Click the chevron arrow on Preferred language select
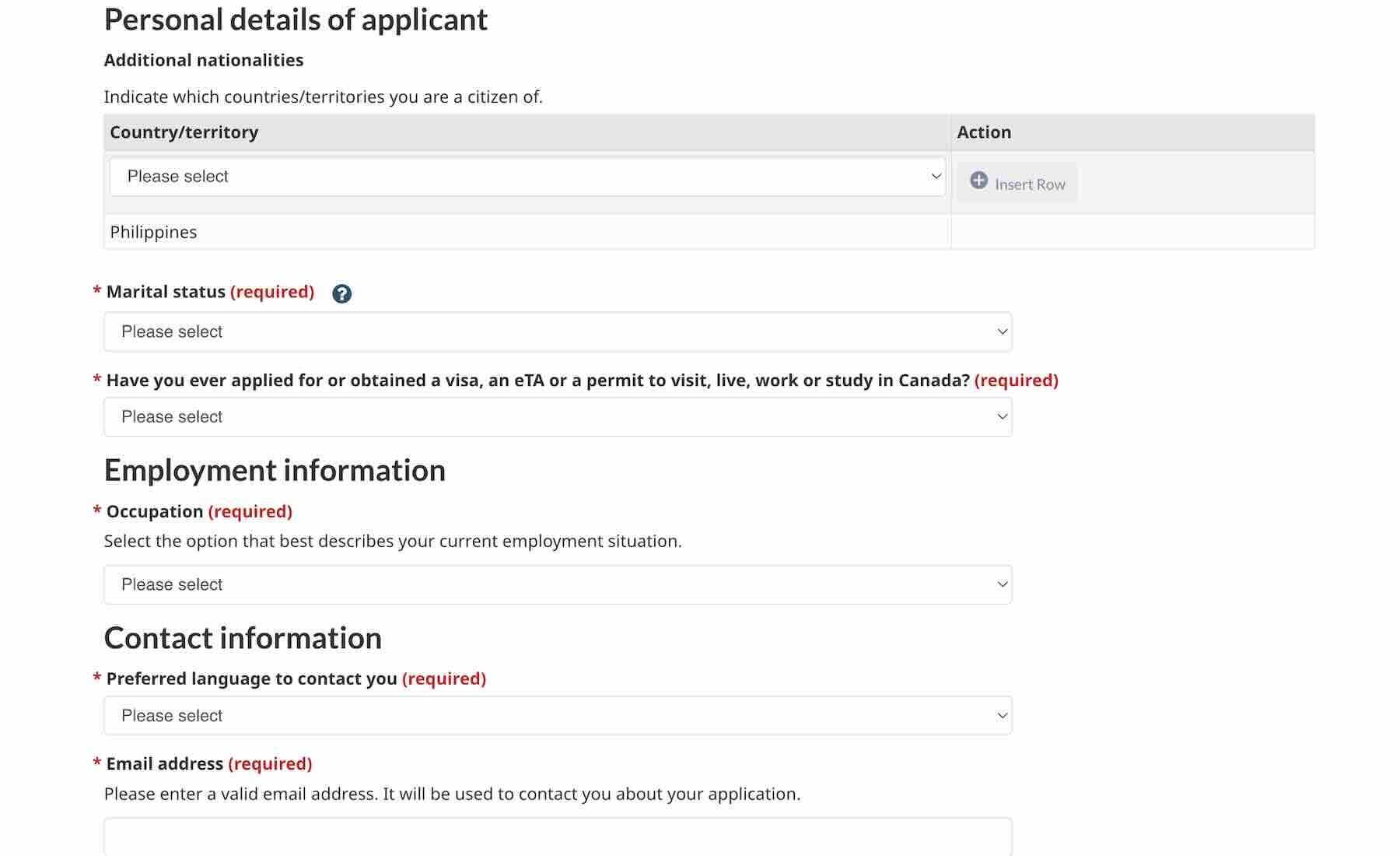The height and width of the screenshot is (856, 1400). point(1002,716)
